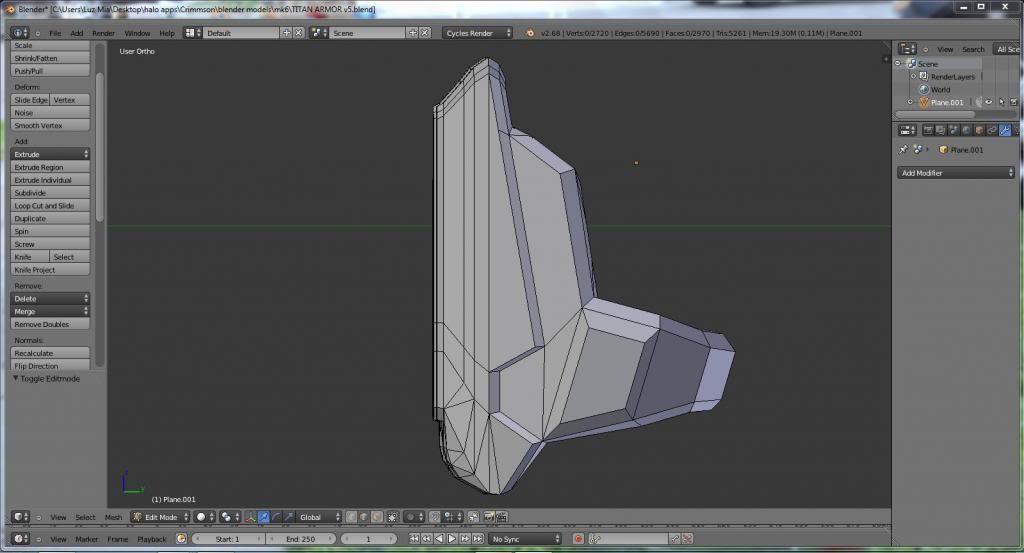Open the Modifiers properties tab wrench icon
The height and width of the screenshot is (553, 1024).
tap(1005, 130)
